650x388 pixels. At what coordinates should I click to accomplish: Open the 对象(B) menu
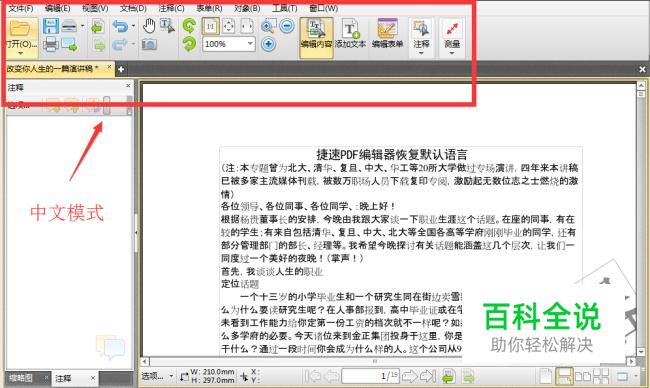(247, 8)
